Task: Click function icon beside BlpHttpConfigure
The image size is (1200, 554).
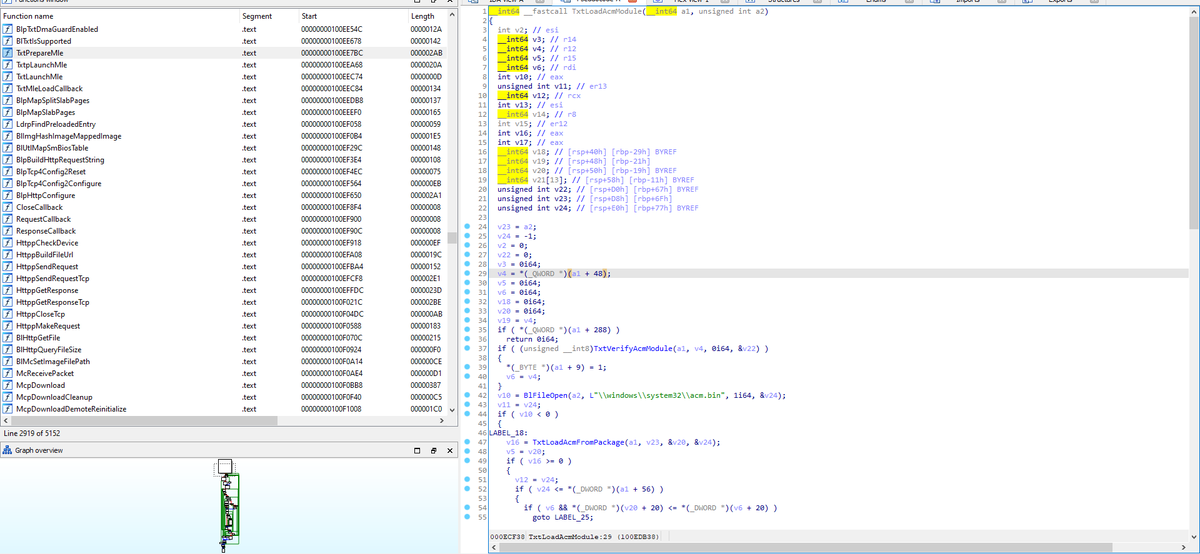Action: pyautogui.click(x=8, y=195)
